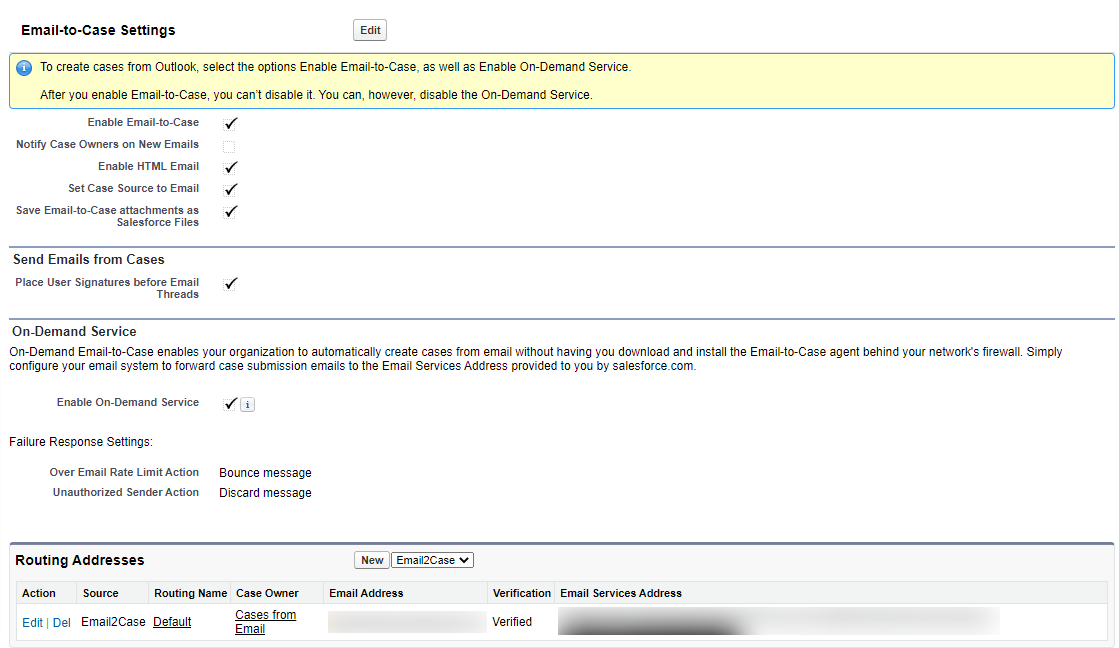
Task: Toggle the Enable On-Demand Service checkbox
Action: [x=230, y=403]
